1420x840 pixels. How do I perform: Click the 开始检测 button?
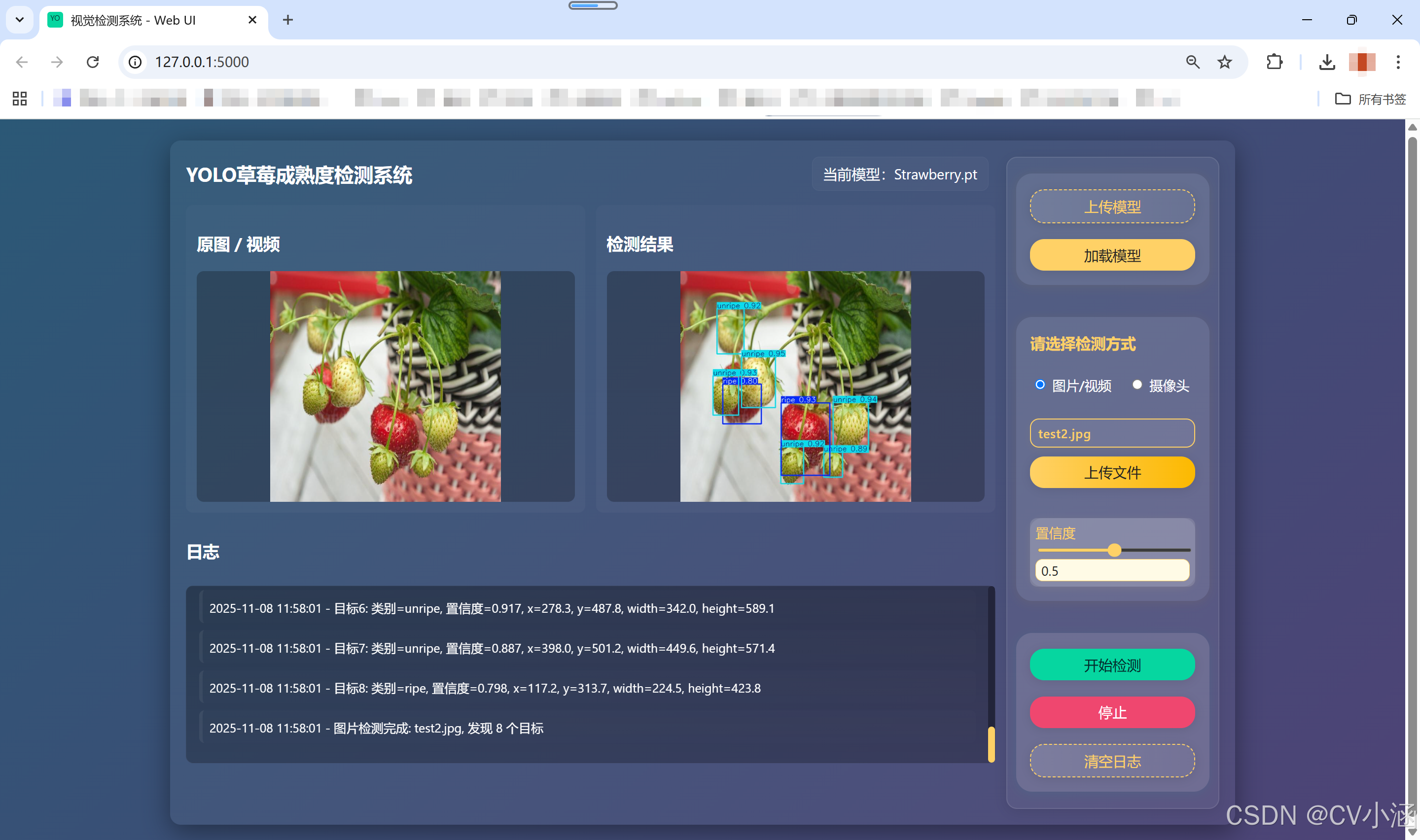tap(1111, 665)
